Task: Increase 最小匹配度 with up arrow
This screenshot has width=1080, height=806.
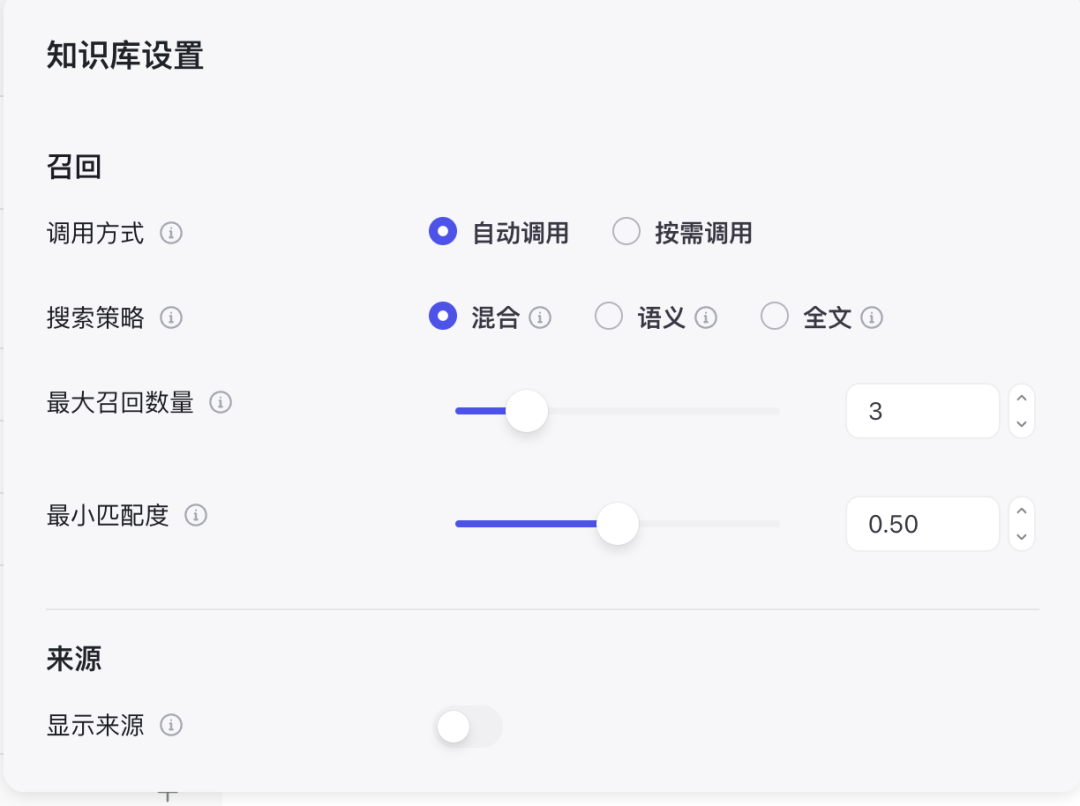Action: [1021, 512]
